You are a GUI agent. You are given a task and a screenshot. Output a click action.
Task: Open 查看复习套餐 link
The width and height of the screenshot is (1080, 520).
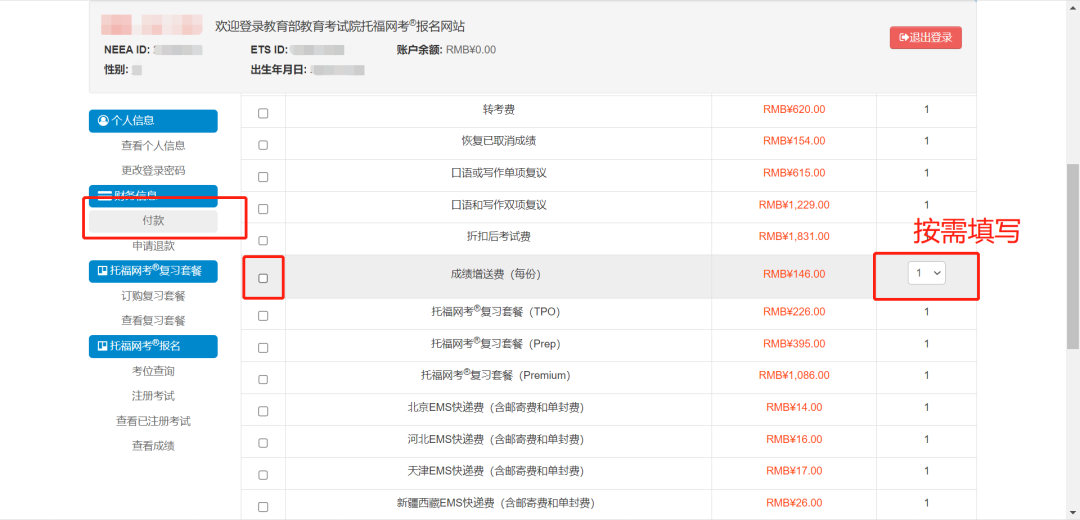[153, 321]
